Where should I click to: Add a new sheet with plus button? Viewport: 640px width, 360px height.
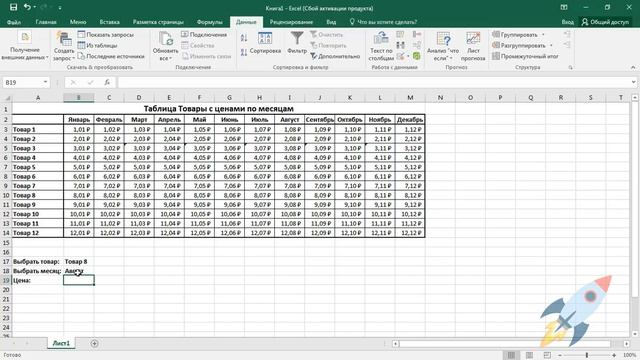point(94,344)
